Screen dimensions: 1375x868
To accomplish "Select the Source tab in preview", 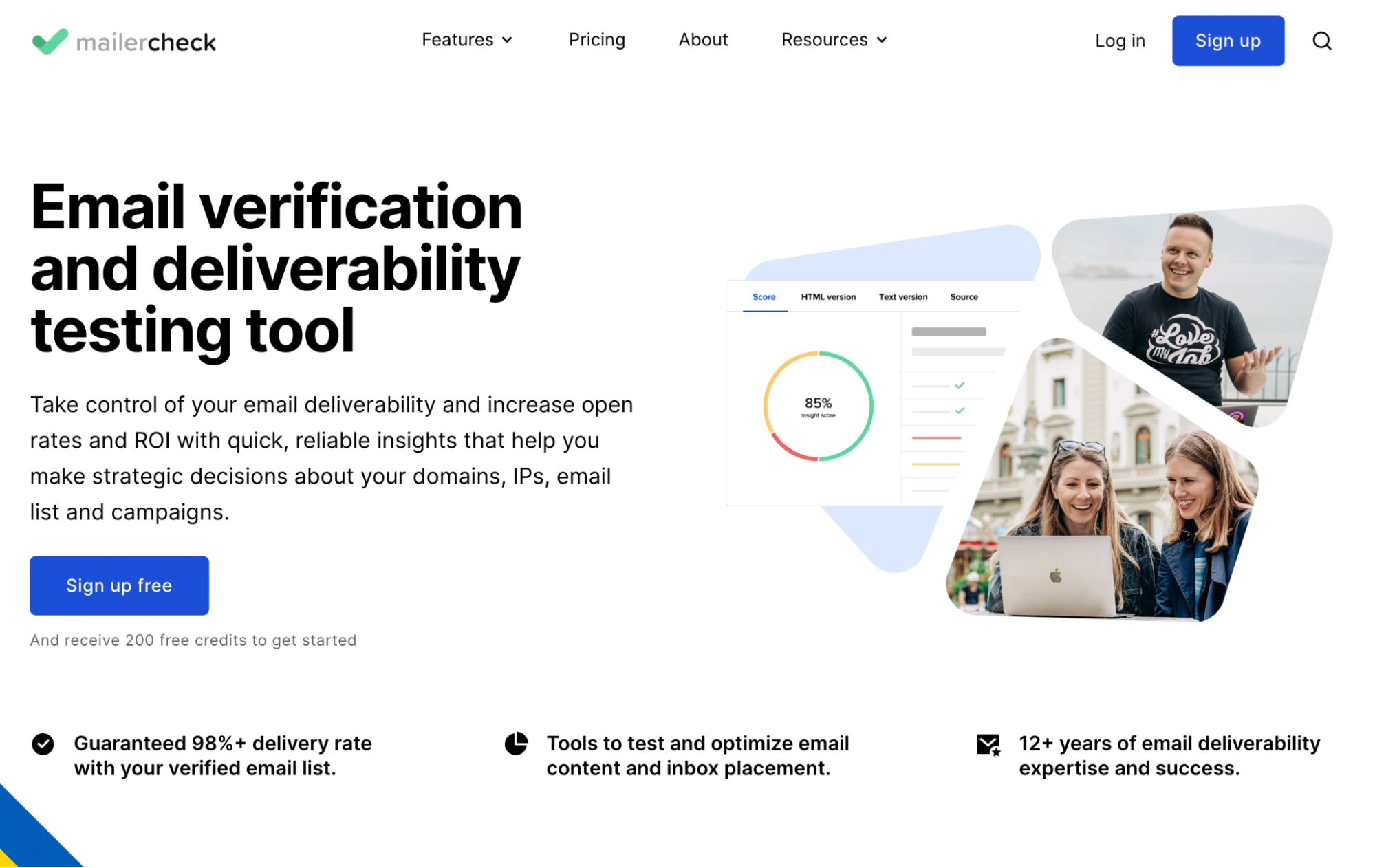I will click(x=964, y=297).
